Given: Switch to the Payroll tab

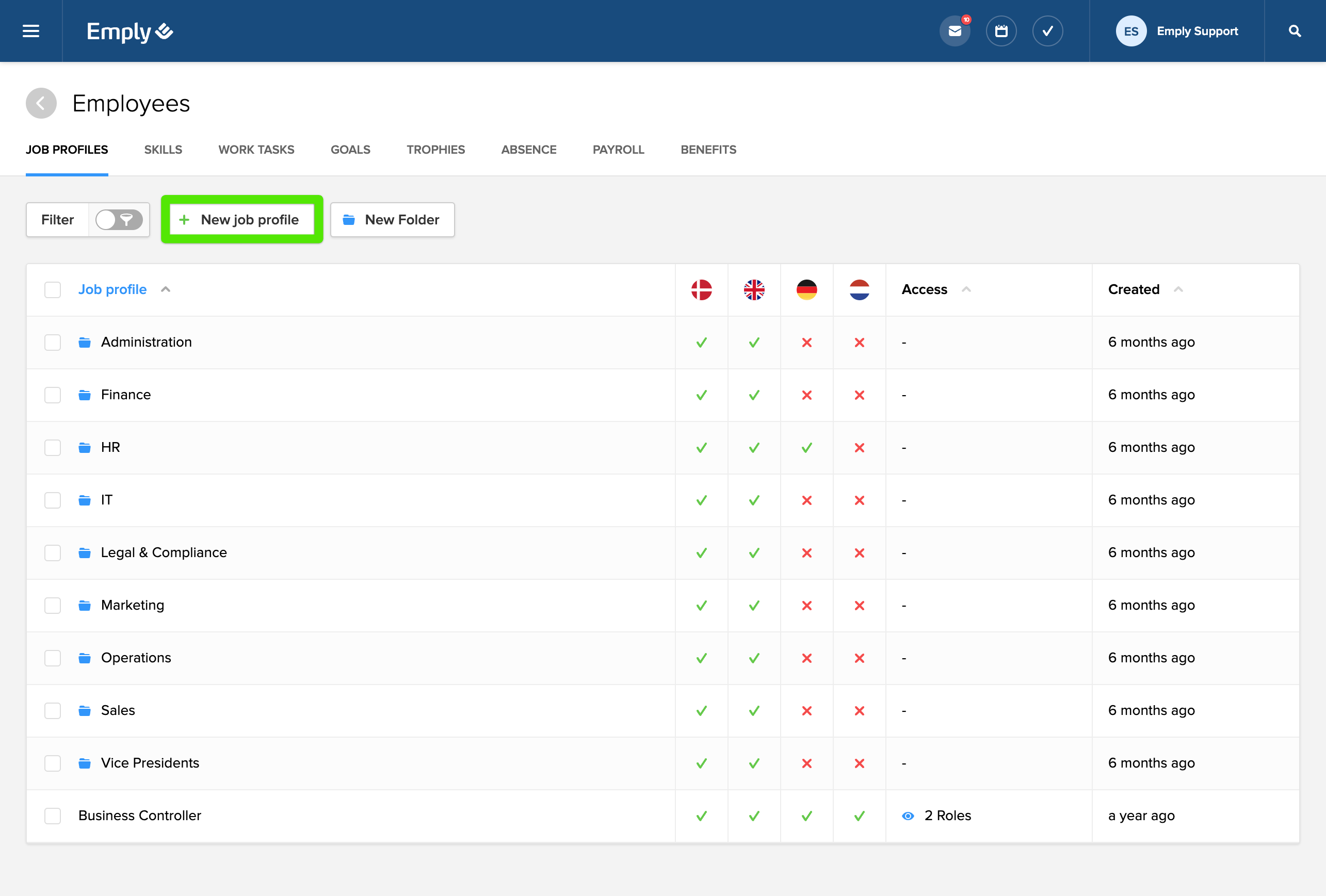Looking at the screenshot, I should [x=618, y=150].
